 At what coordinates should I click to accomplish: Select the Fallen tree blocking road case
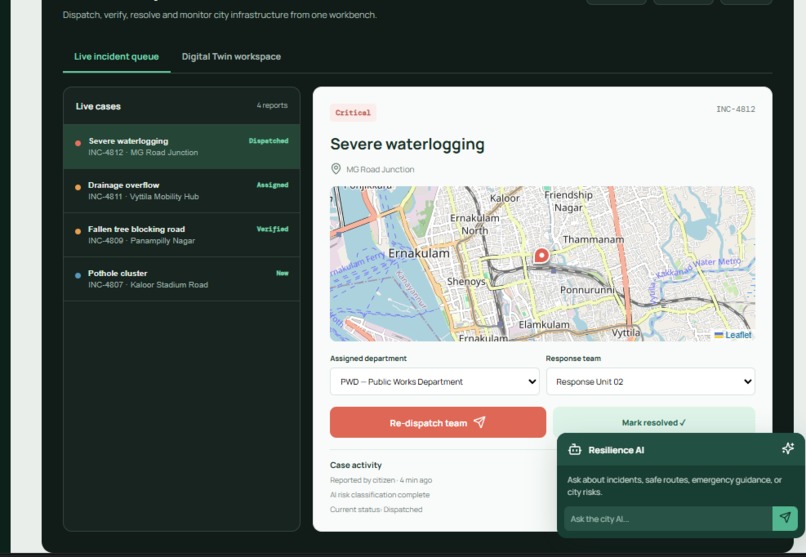click(x=181, y=235)
